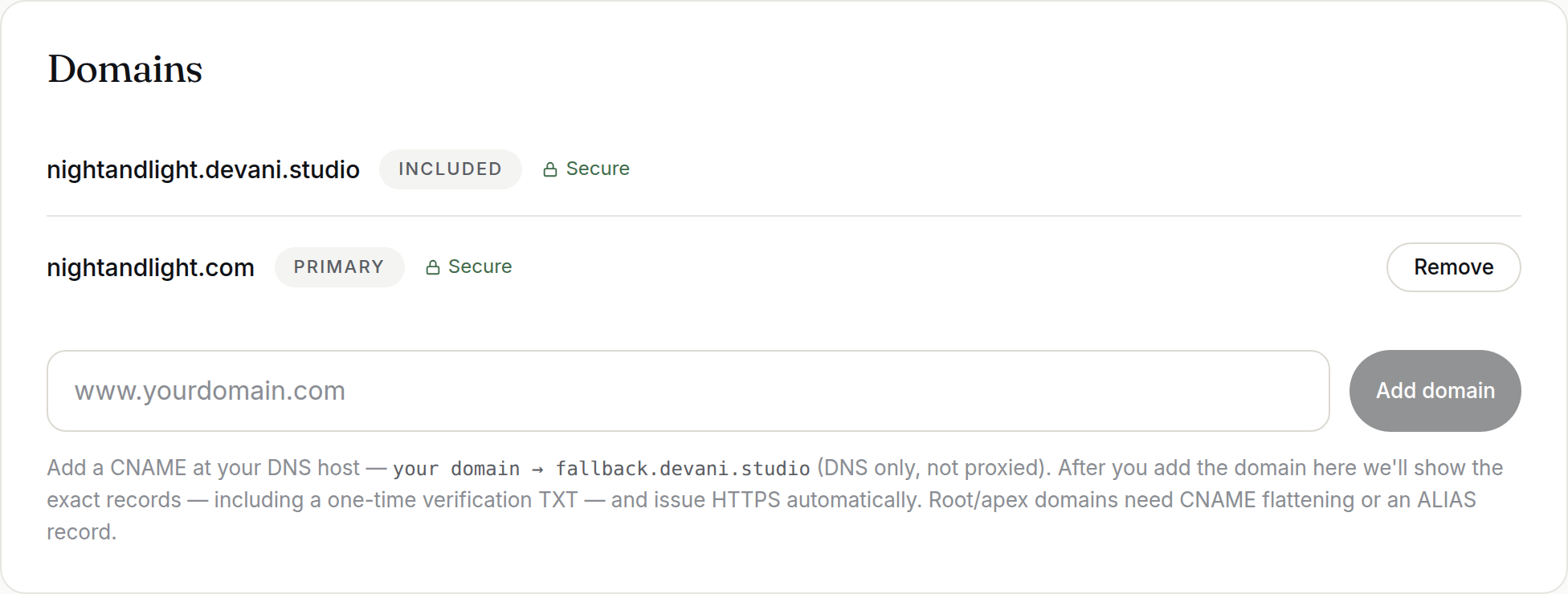
Task: Click the 'one-time verification TXT' text
Action: [x=452, y=500]
